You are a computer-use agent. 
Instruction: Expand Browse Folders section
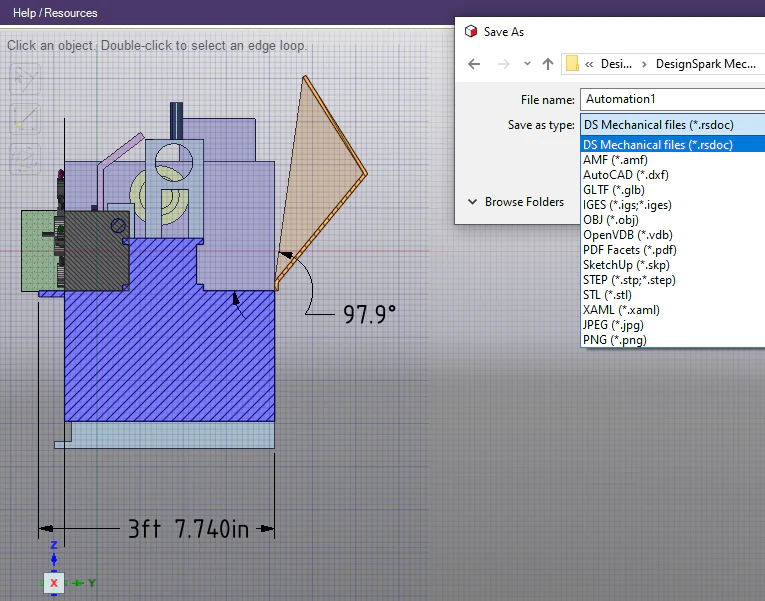click(517, 202)
